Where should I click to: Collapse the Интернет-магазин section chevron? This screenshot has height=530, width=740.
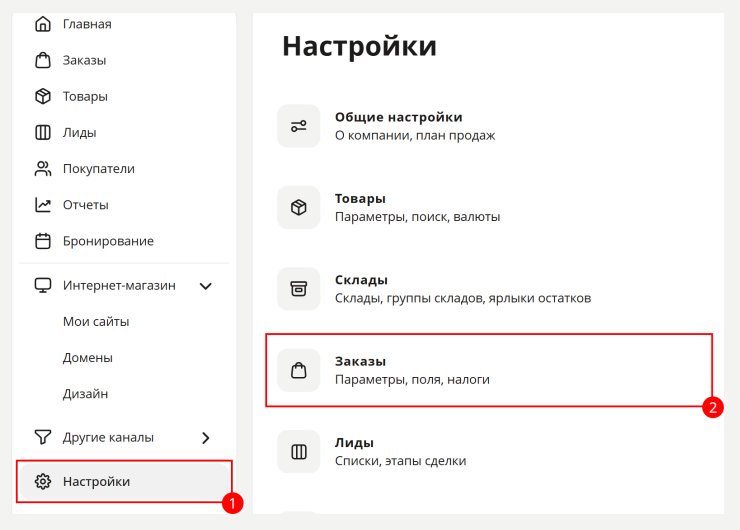206,286
